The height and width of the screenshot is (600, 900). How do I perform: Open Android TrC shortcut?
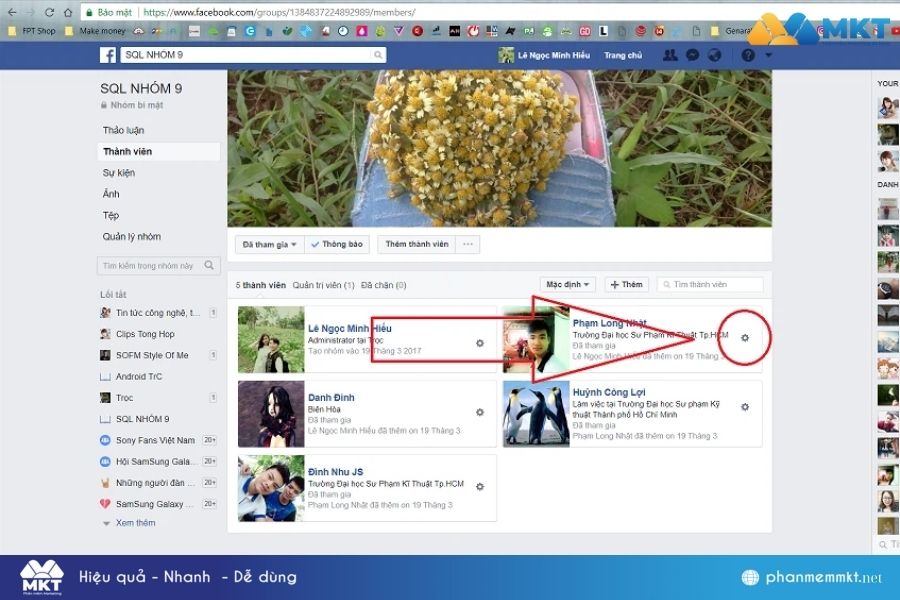[x=131, y=377]
